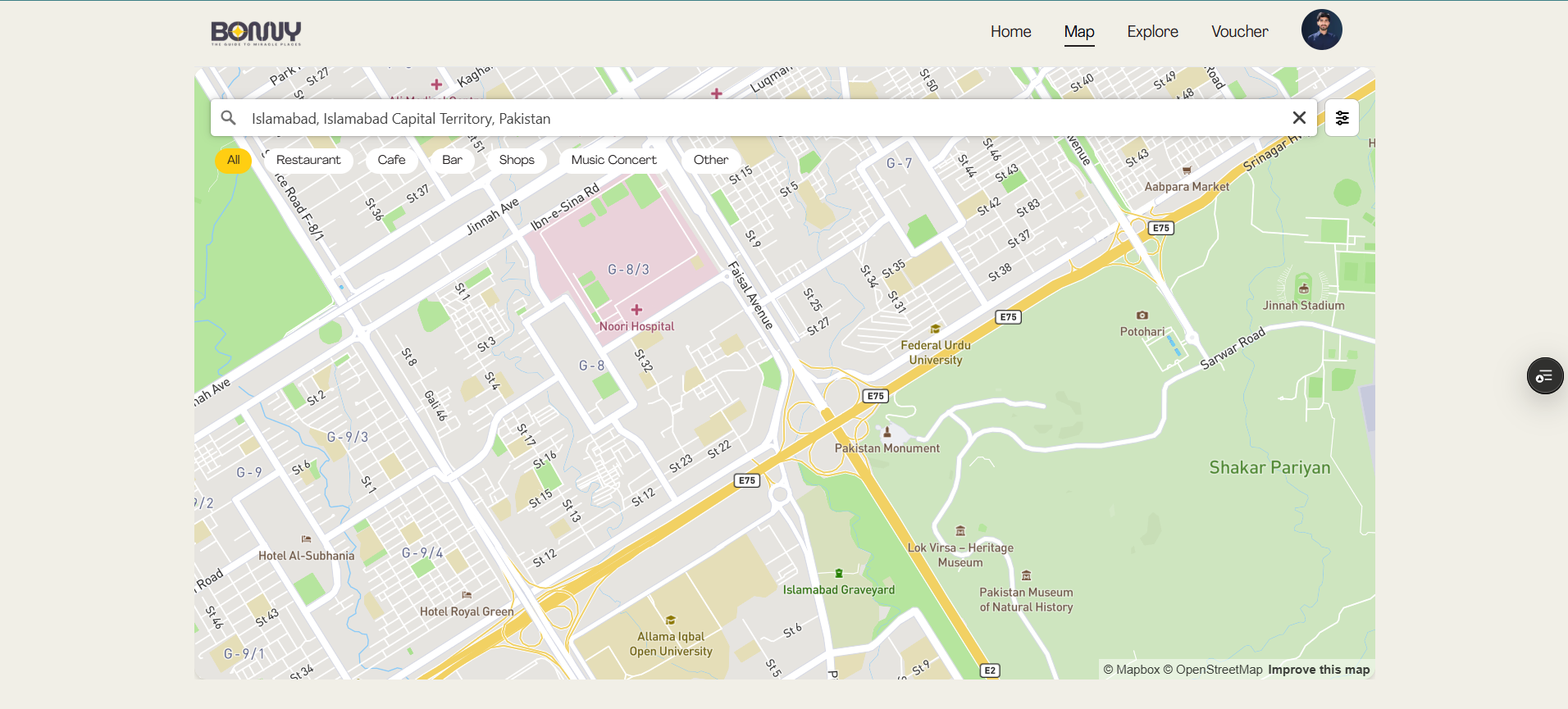This screenshot has height=709, width=1568.
Task: Click the floating list button
Action: 1545,376
